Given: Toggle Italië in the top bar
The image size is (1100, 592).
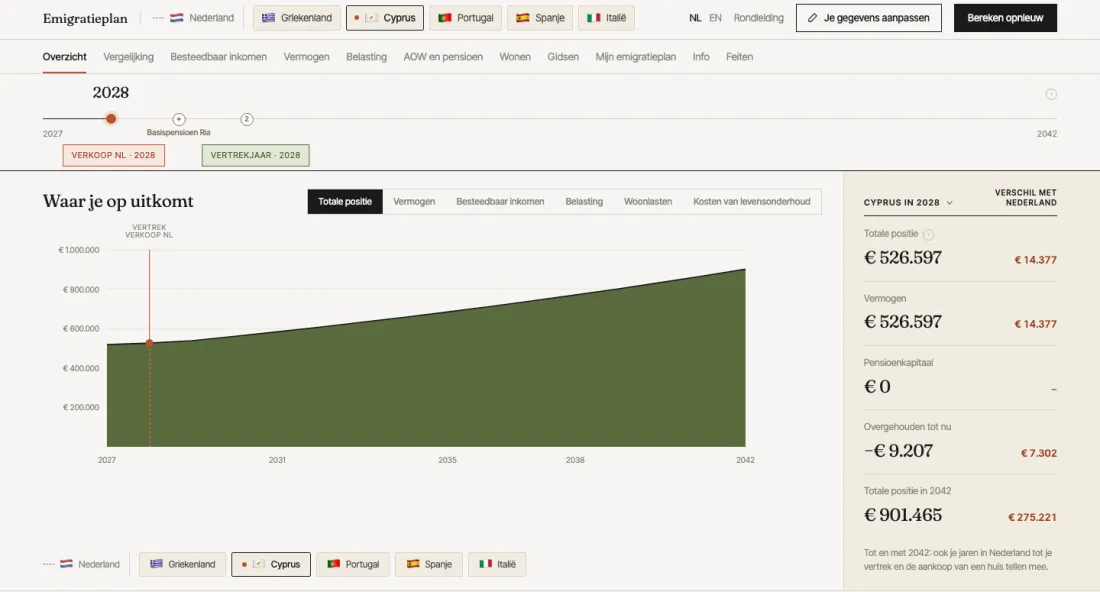Looking at the screenshot, I should click(607, 18).
